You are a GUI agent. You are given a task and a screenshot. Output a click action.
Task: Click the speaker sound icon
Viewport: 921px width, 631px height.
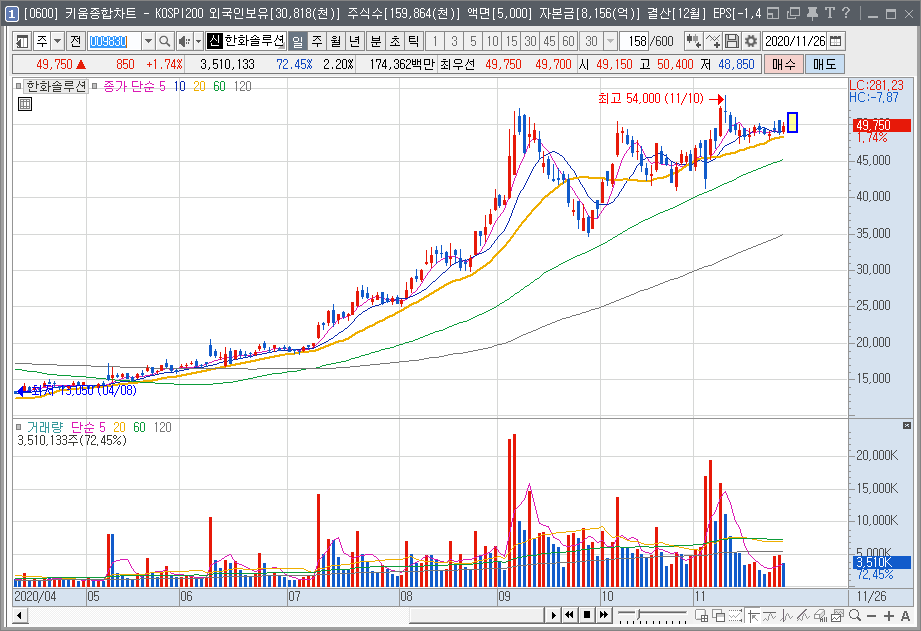point(184,41)
